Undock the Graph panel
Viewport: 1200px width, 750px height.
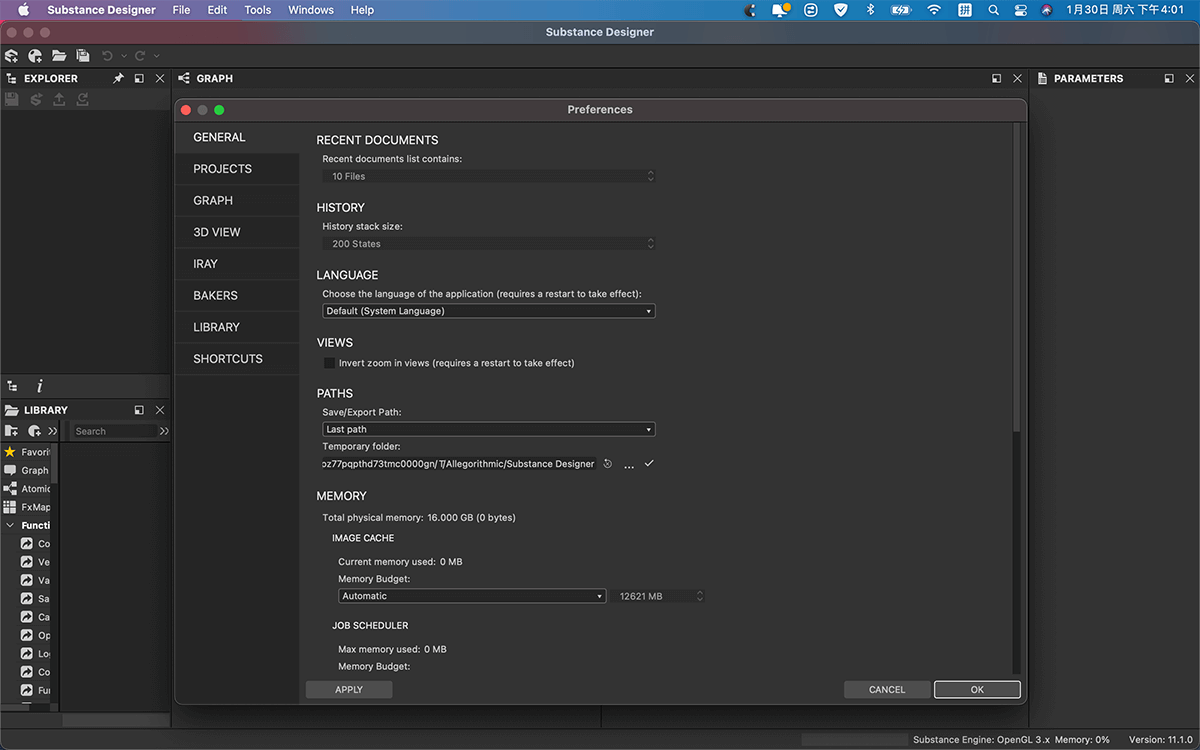pyautogui.click(x=997, y=78)
